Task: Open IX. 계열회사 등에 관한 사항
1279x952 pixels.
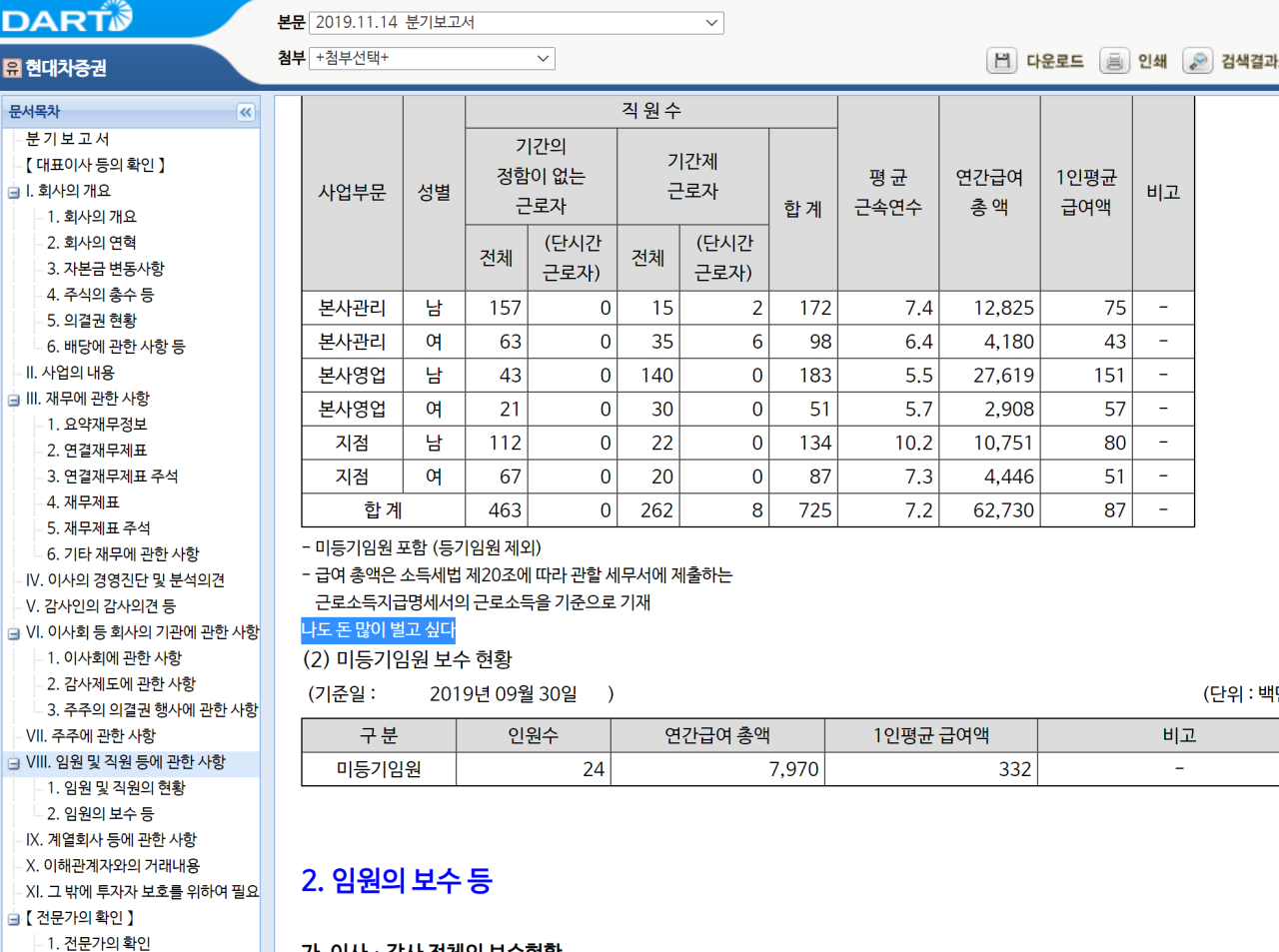Action: [111, 840]
